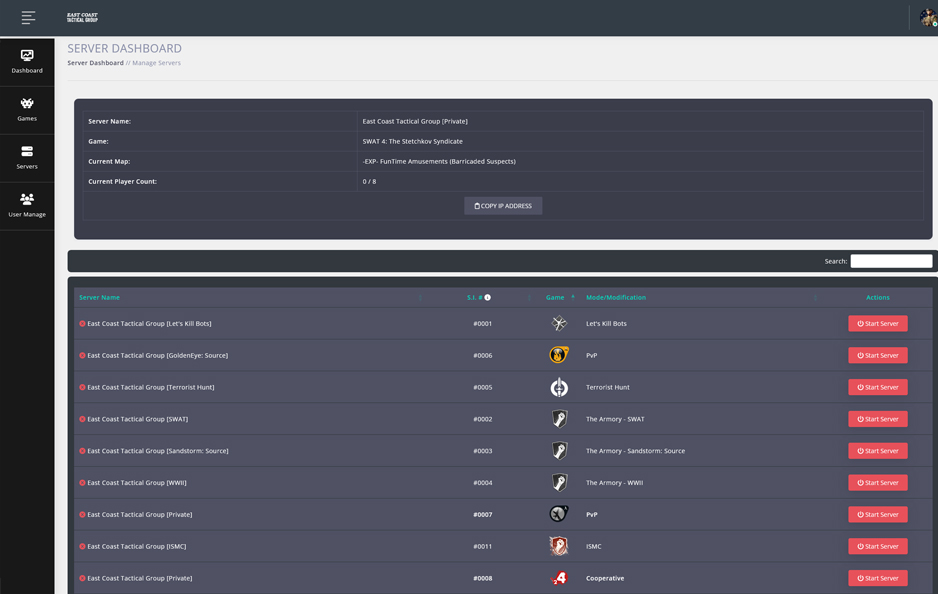Click the S.I. # info icon

click(x=488, y=297)
